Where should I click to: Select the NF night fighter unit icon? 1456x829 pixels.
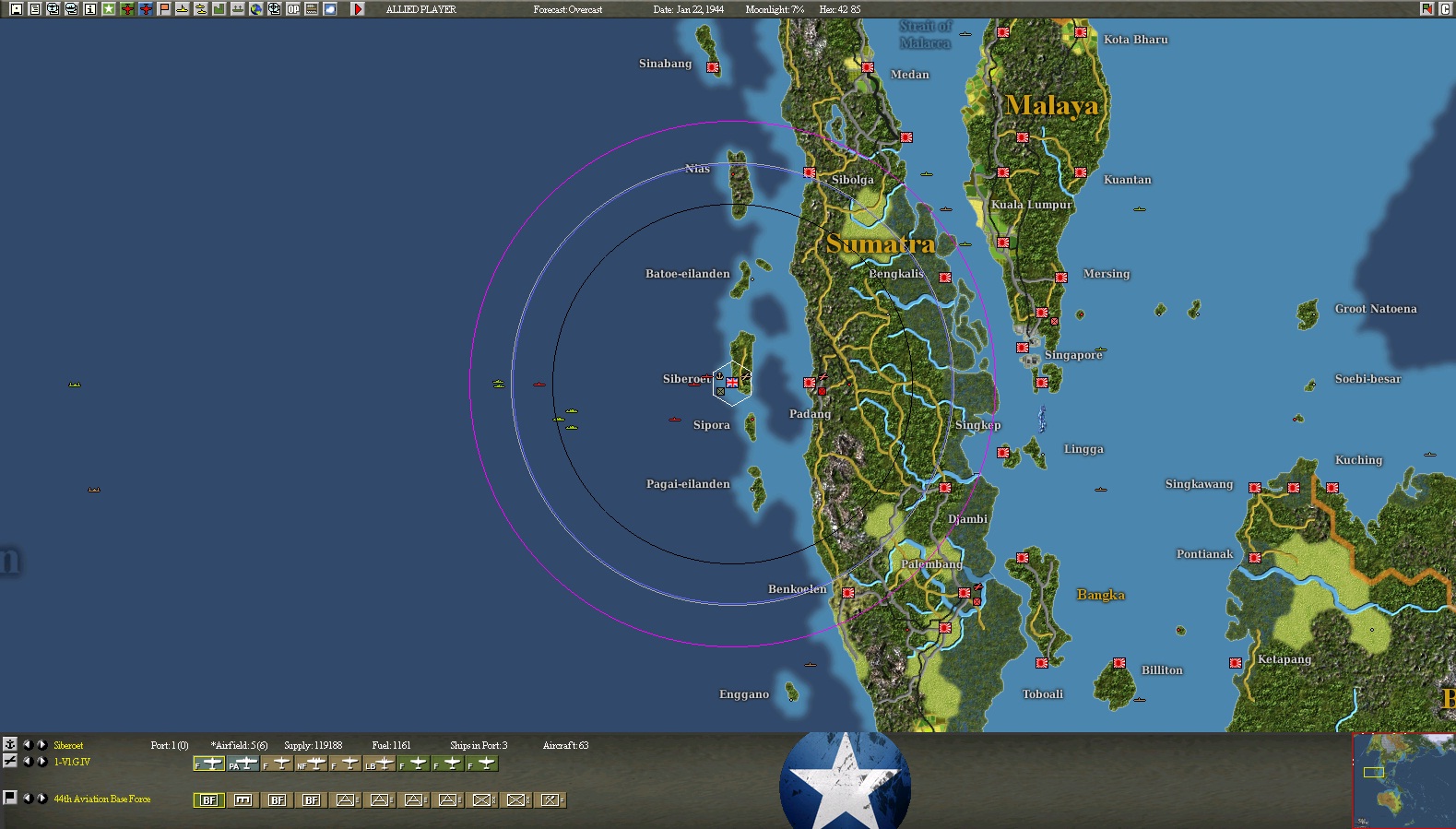312,764
